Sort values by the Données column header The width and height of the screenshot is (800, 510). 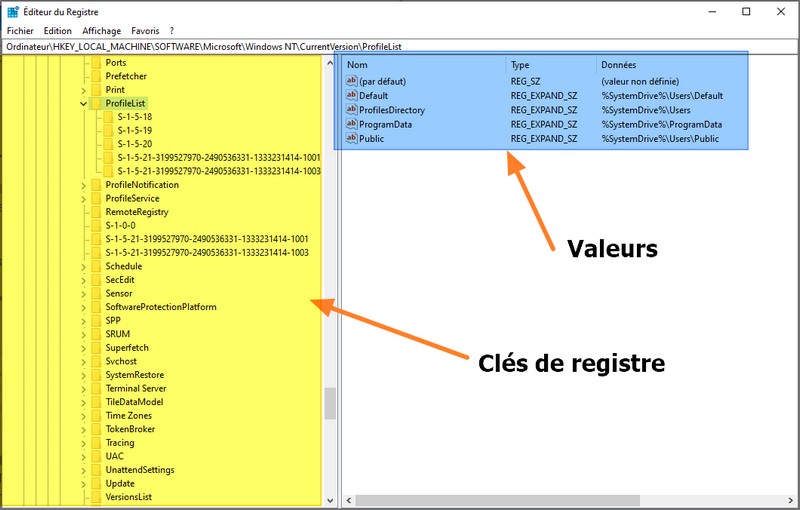671,65
